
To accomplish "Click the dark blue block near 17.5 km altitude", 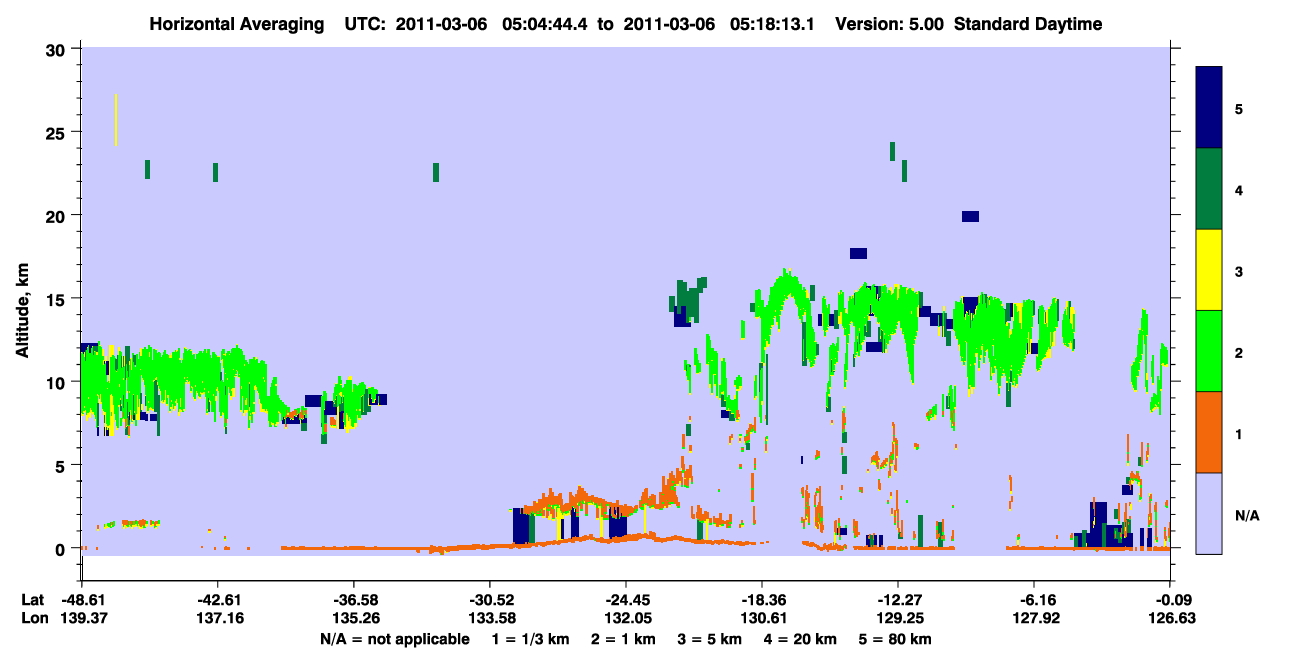I will (x=858, y=253).
